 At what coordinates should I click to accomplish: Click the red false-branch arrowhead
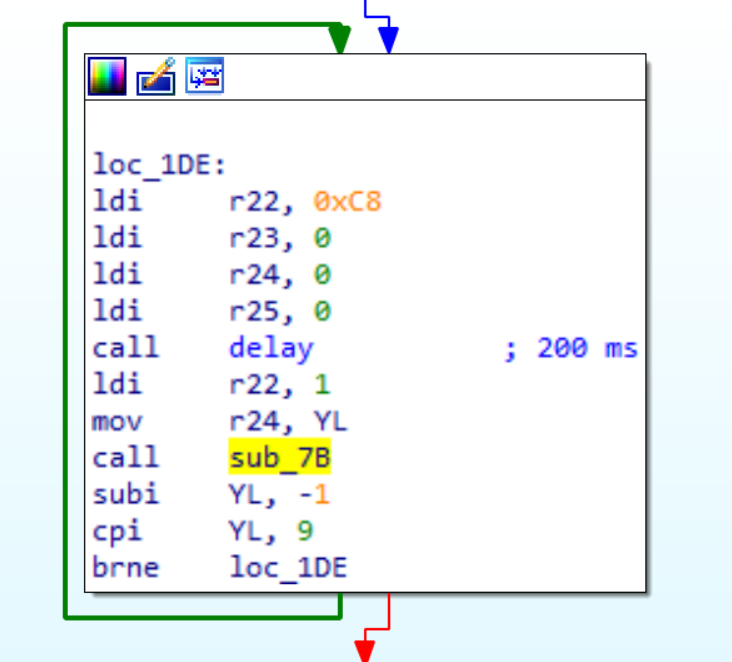point(365,651)
